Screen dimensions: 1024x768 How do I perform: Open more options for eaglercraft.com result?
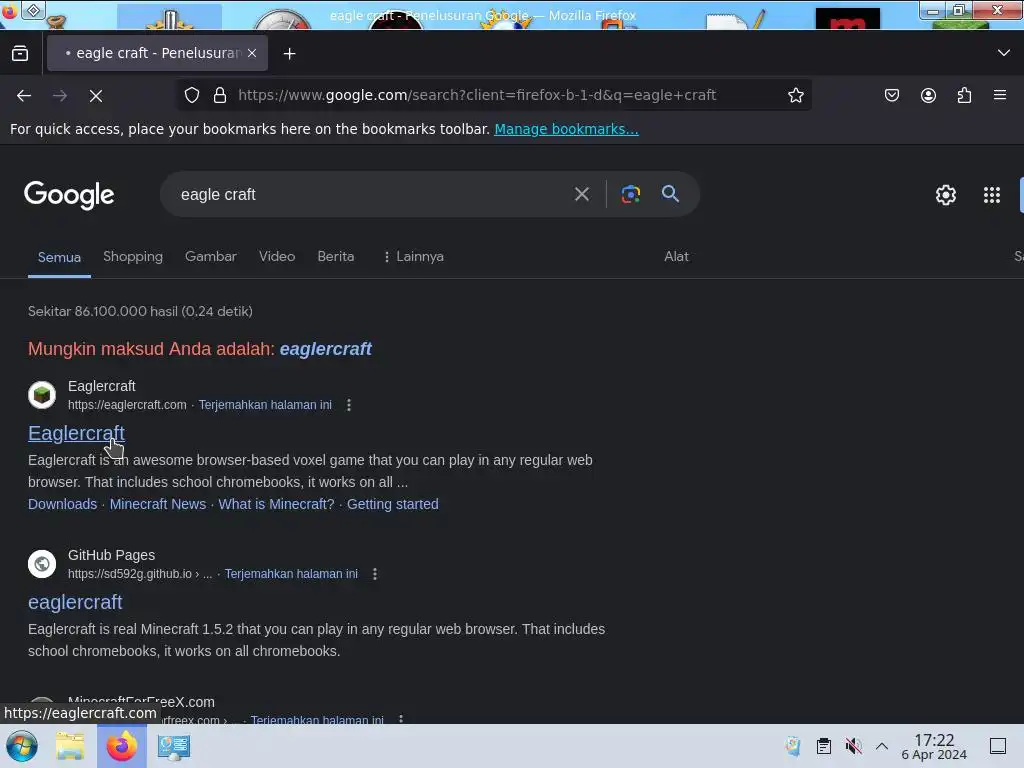[349, 405]
